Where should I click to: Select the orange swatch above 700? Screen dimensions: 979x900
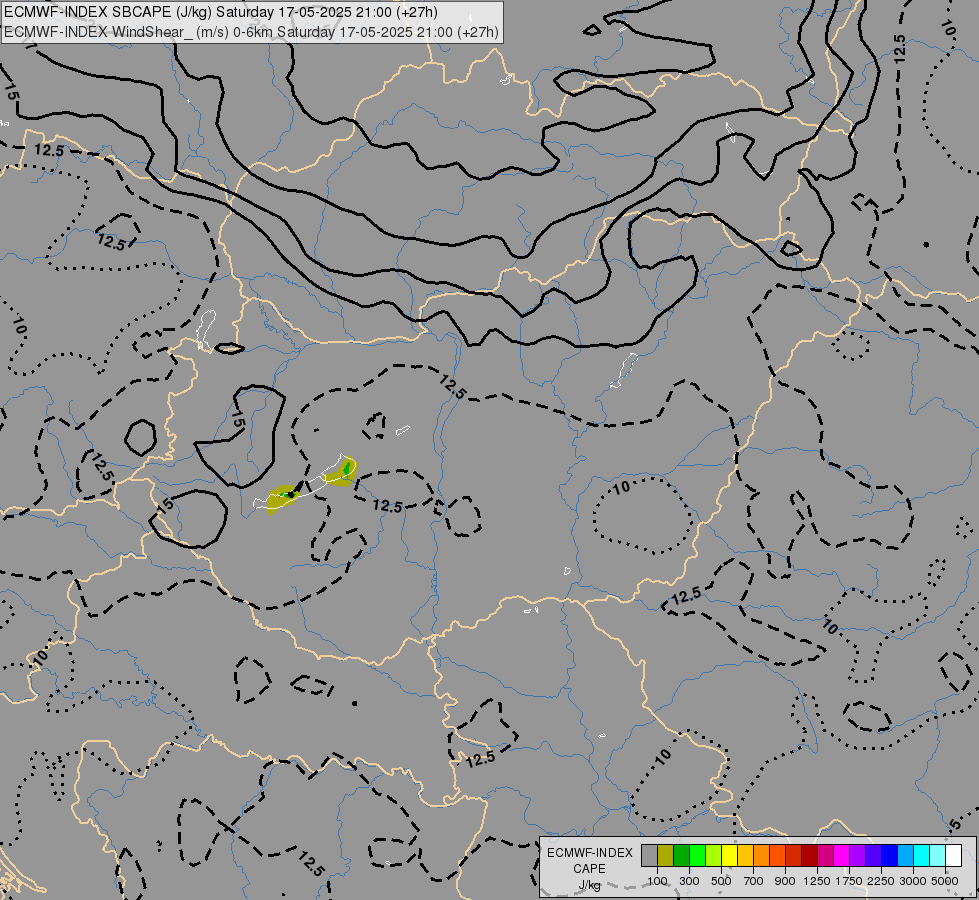click(762, 856)
